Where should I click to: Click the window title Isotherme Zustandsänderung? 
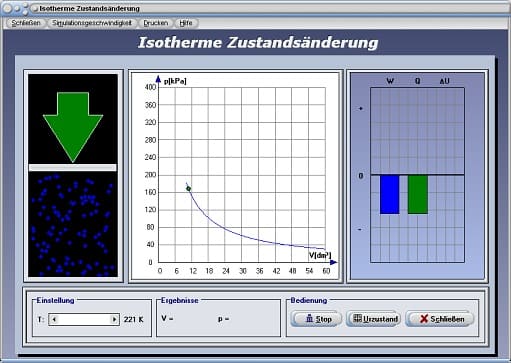tap(90, 8)
